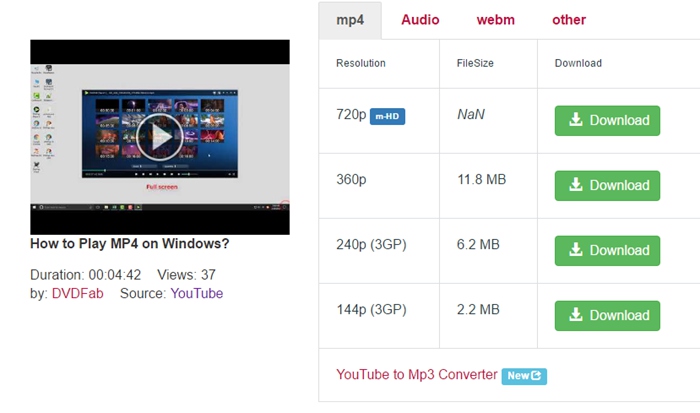Viewport: 700px width, 413px height.
Task: Click the Views: 37 text
Action: pyautogui.click(x=186, y=275)
